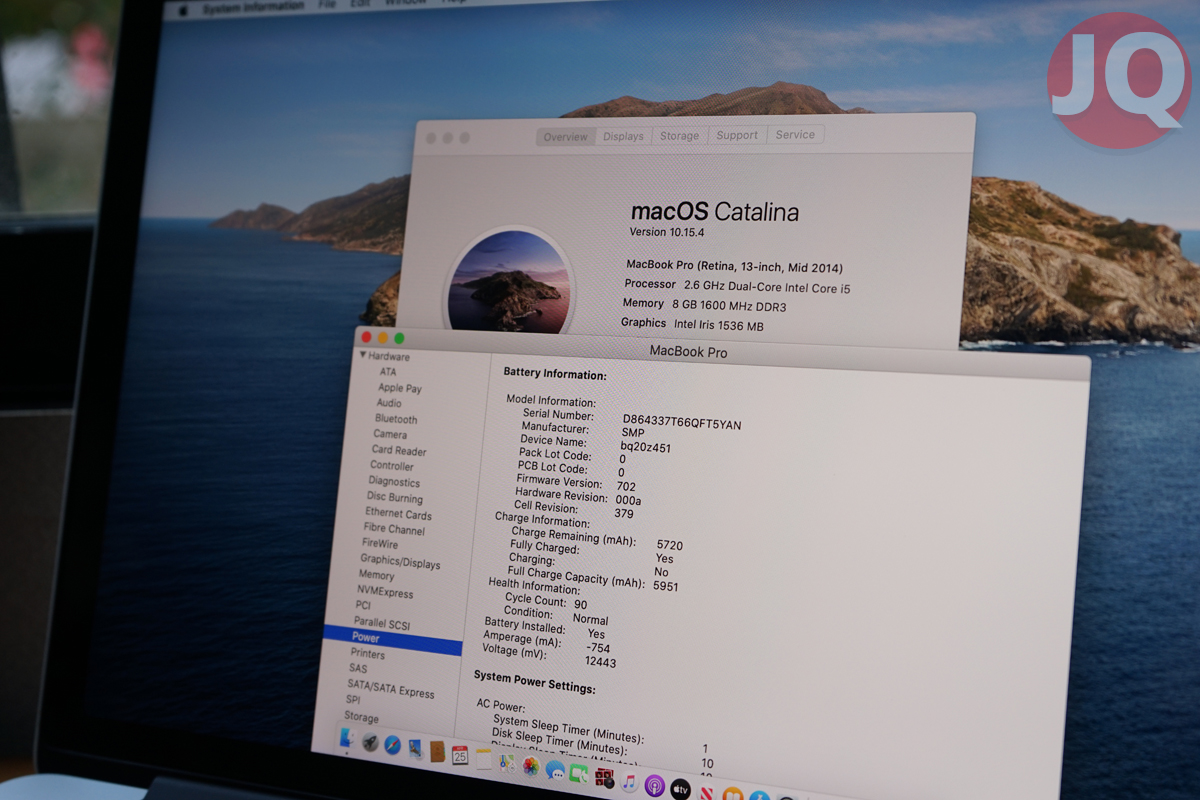
Task: Select PCI in sidebar
Action: pos(363,605)
